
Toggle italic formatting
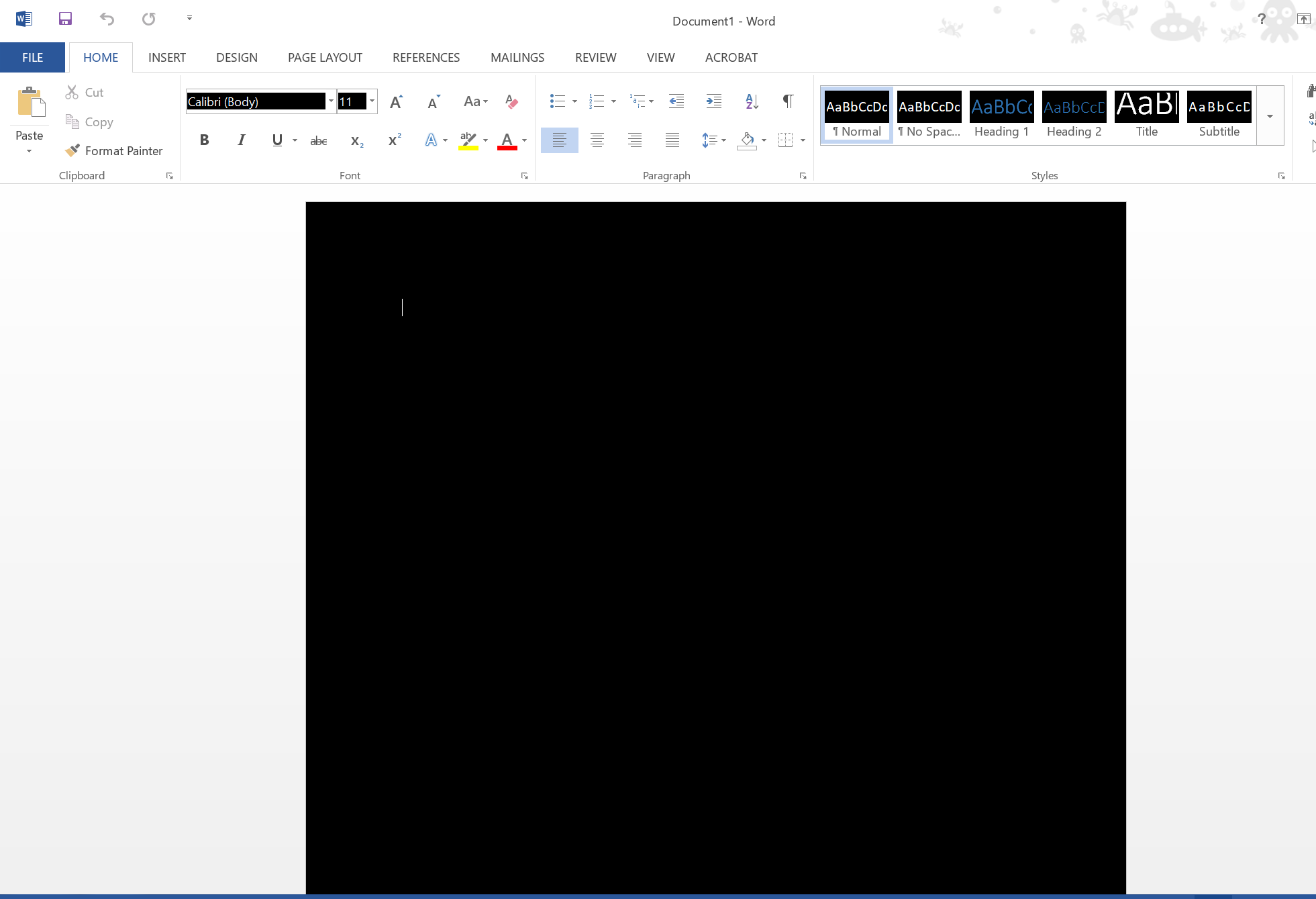pyautogui.click(x=241, y=140)
